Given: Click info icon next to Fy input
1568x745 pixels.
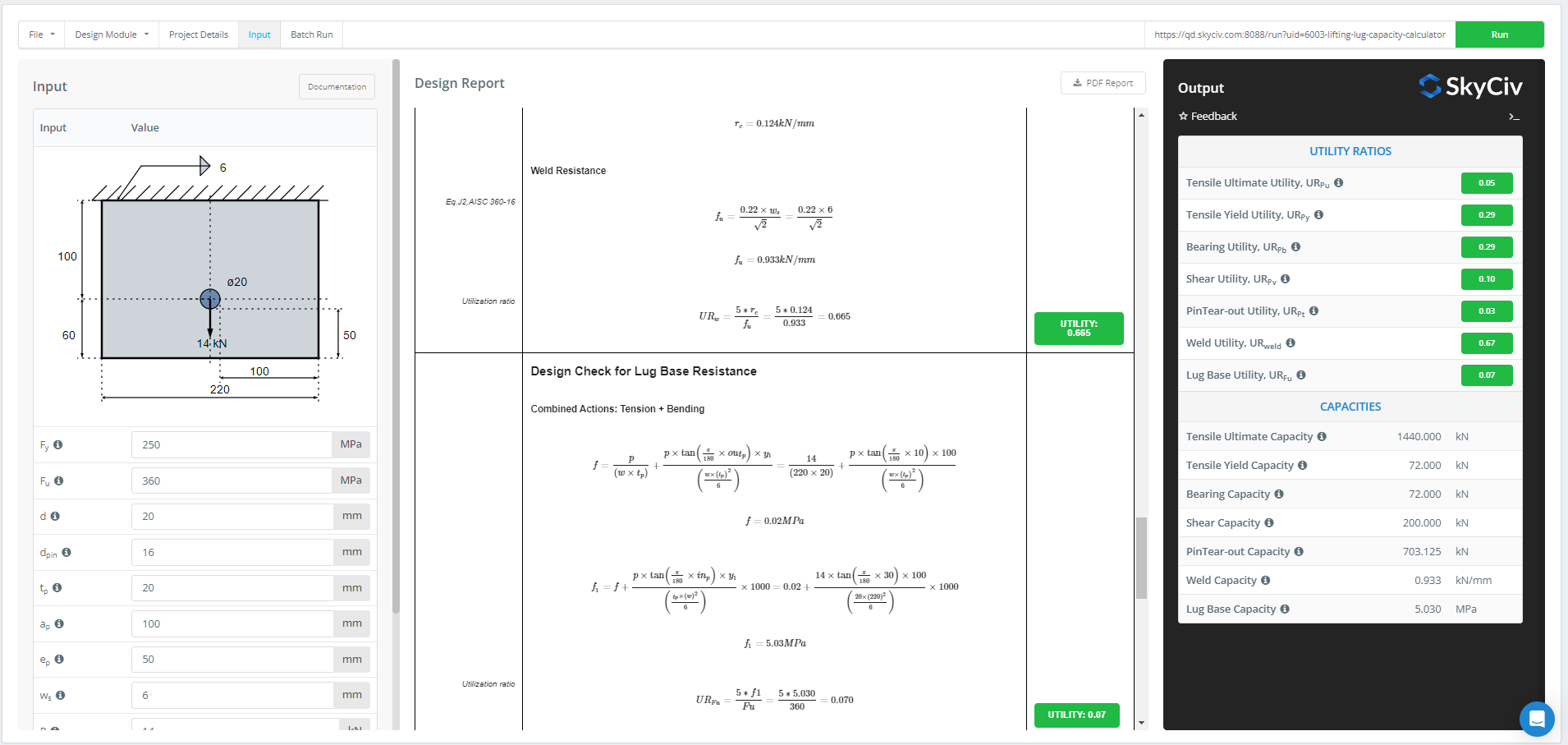Looking at the screenshot, I should 58,444.
